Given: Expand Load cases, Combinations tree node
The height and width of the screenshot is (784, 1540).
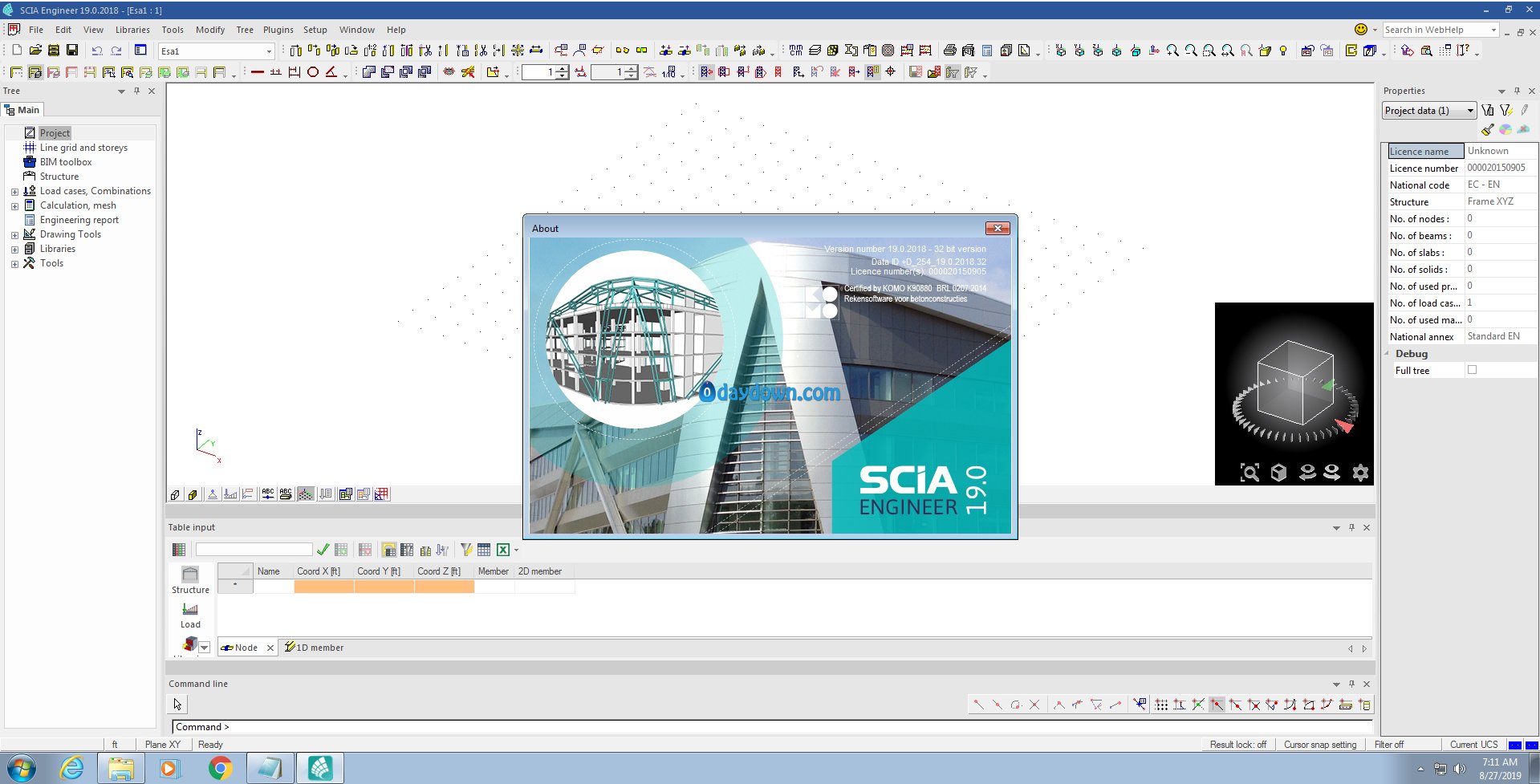Looking at the screenshot, I should pos(14,192).
